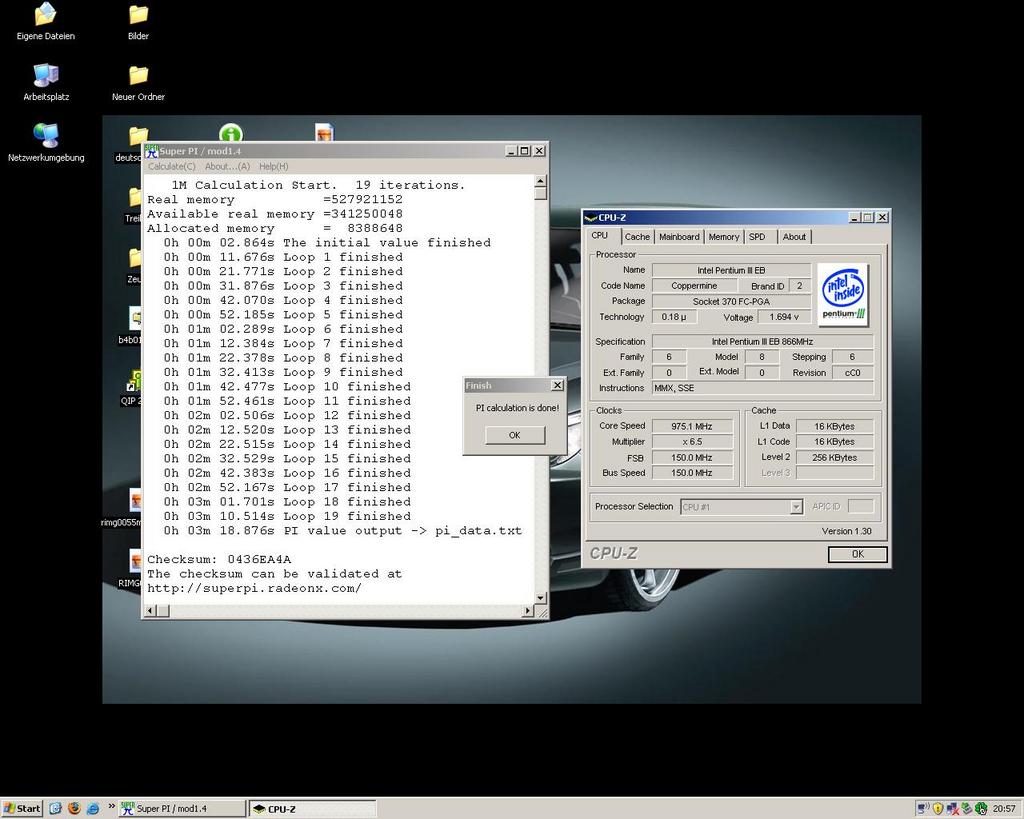Click the CPU-Z title bar icon
Screen dimensions: 1024x819
590,217
